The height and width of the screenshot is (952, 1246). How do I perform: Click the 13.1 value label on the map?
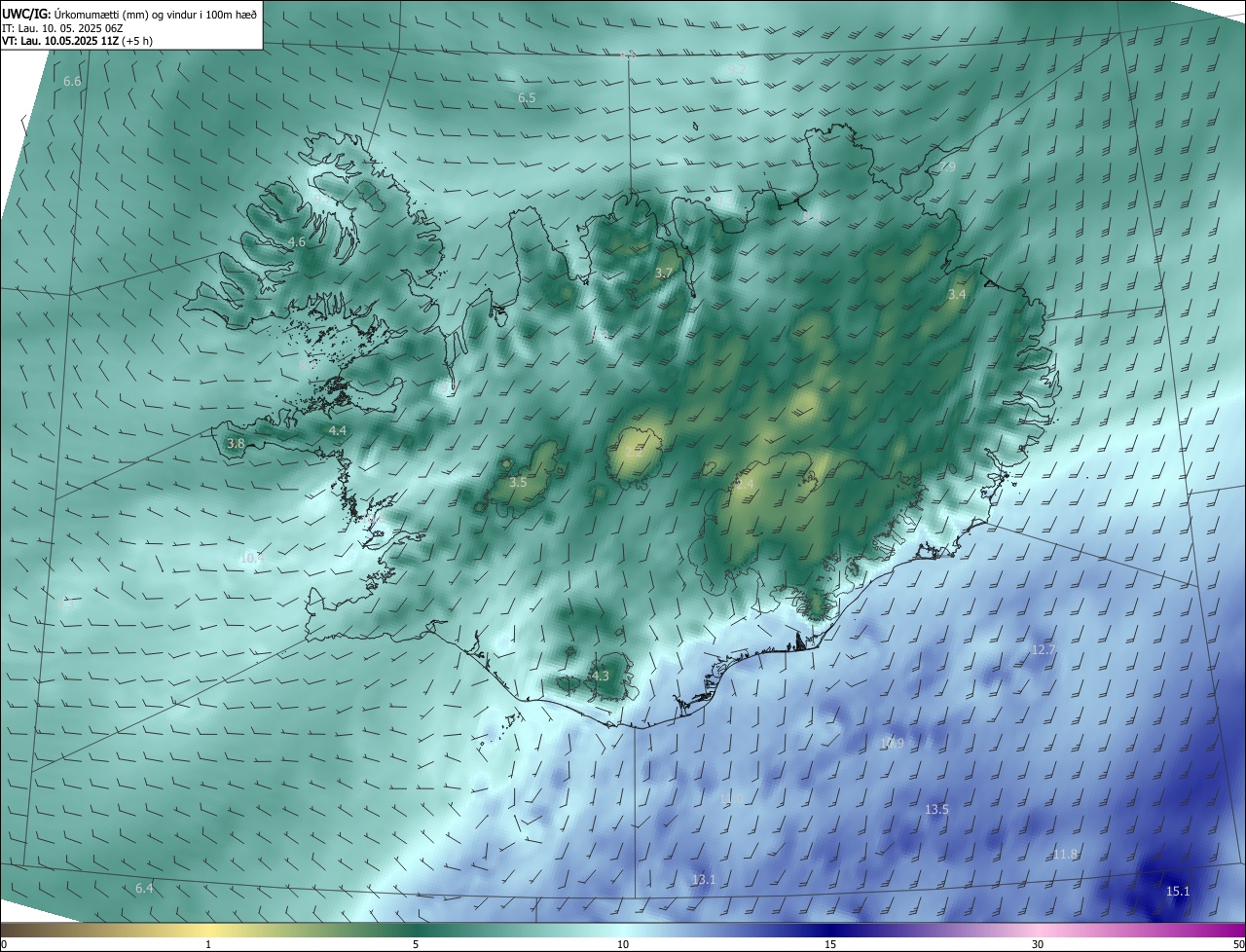tap(703, 880)
